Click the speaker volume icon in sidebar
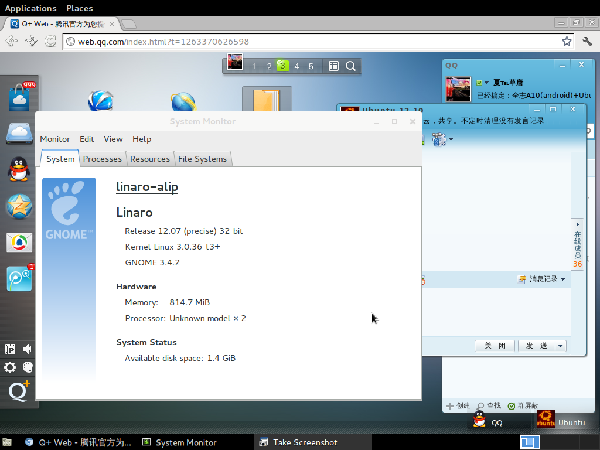This screenshot has height=450, width=600. point(27,349)
